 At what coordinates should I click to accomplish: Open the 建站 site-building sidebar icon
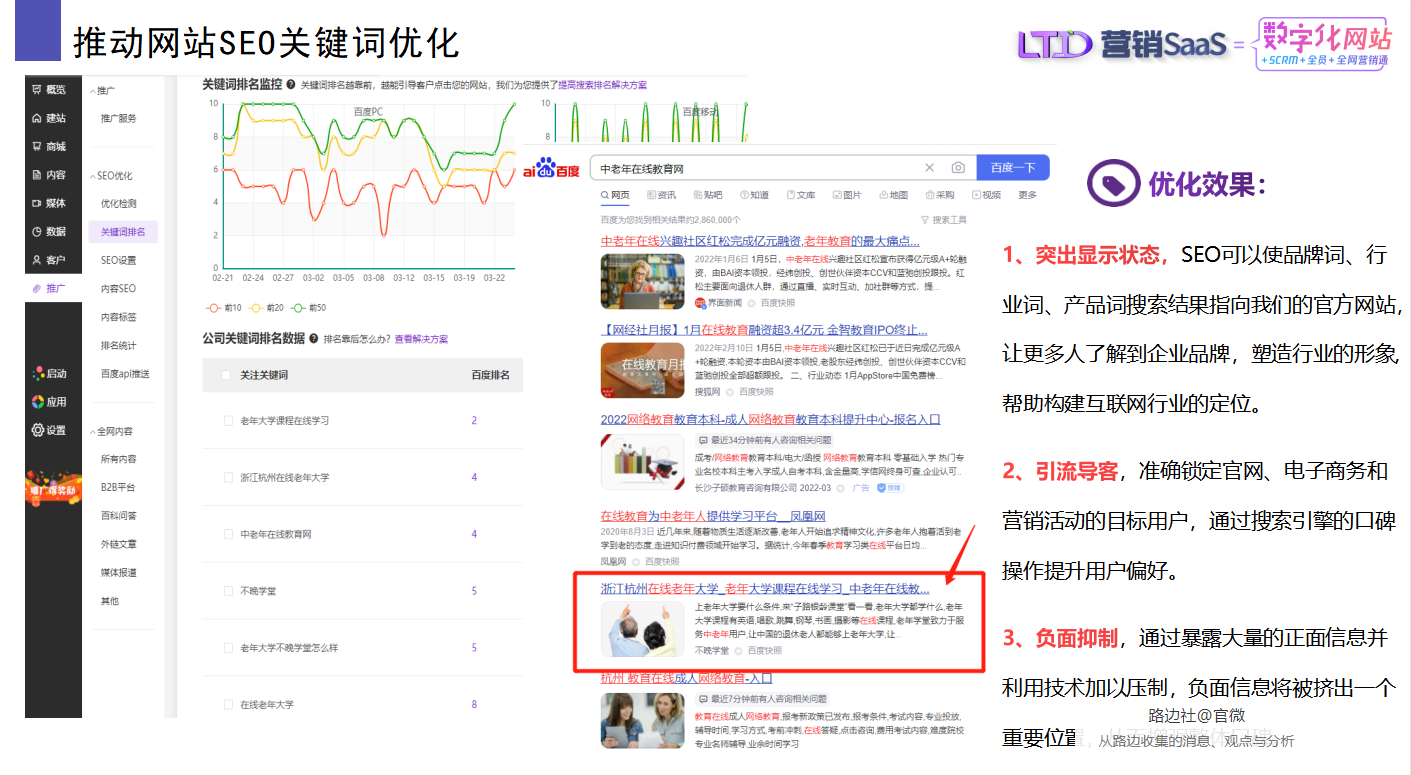tap(37, 118)
